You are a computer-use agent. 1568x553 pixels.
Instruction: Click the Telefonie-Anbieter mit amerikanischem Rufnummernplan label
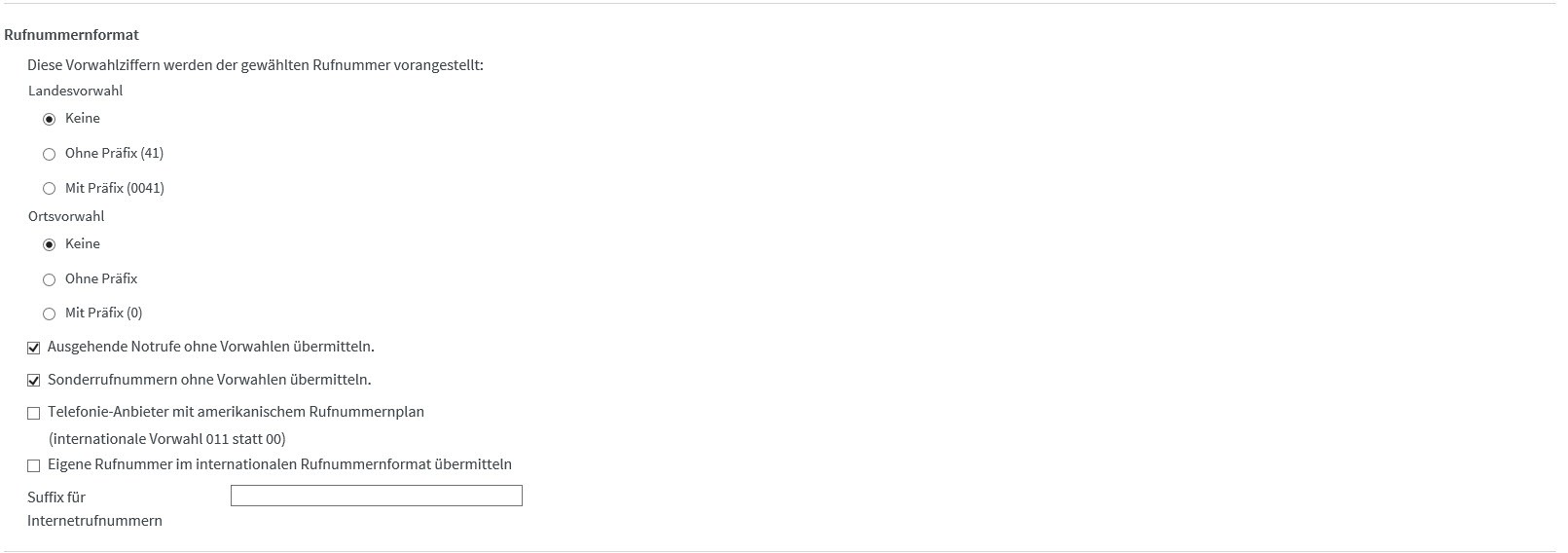click(x=236, y=412)
